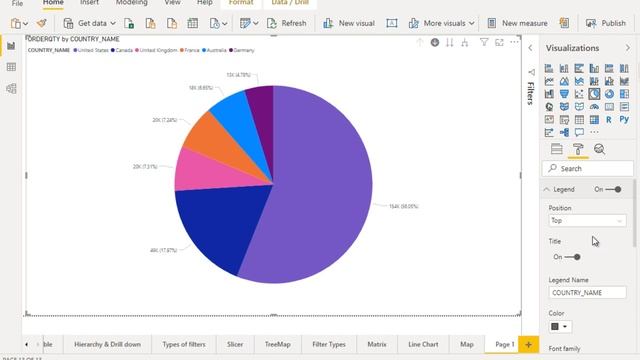Select the clustered column chart visual
Screen dimensions: 640x360
pyautogui.click(x=594, y=68)
